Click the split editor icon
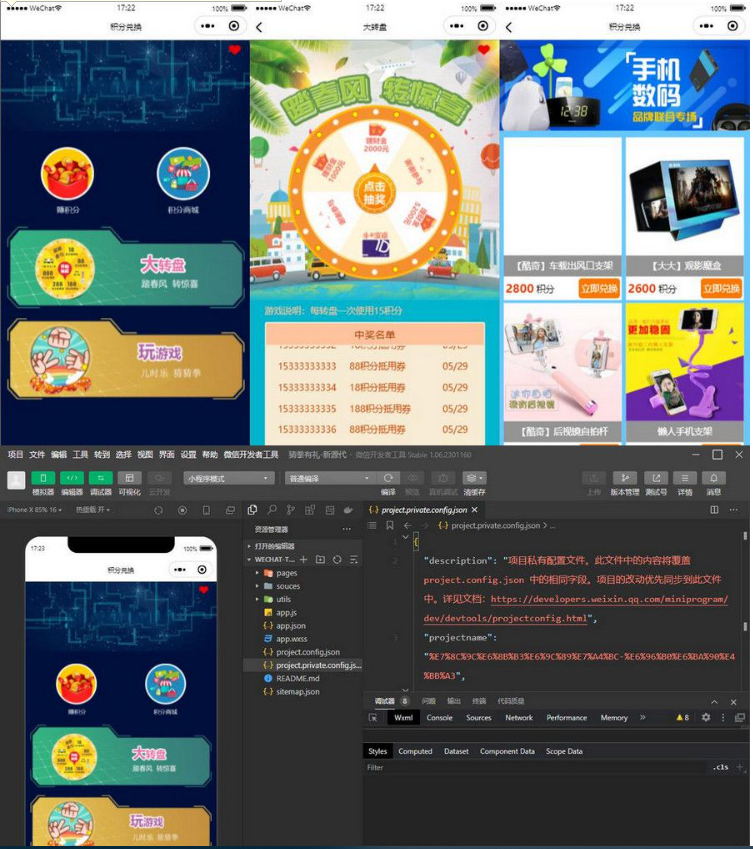The height and width of the screenshot is (849, 753). [714, 510]
